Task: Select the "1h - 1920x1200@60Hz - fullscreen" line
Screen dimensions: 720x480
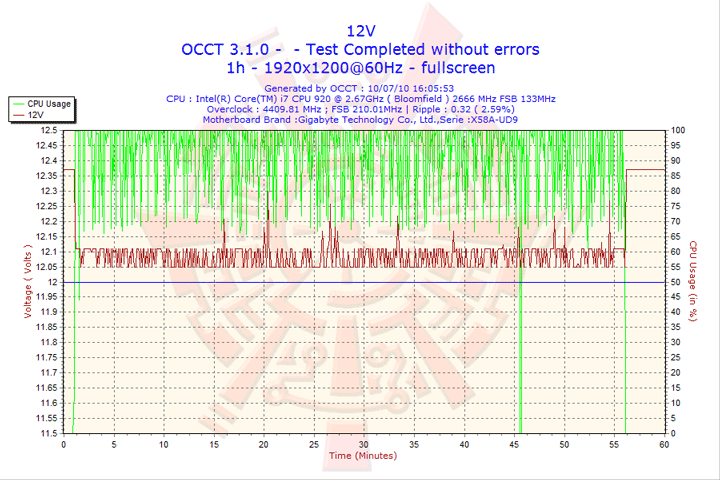Action: (x=360, y=68)
